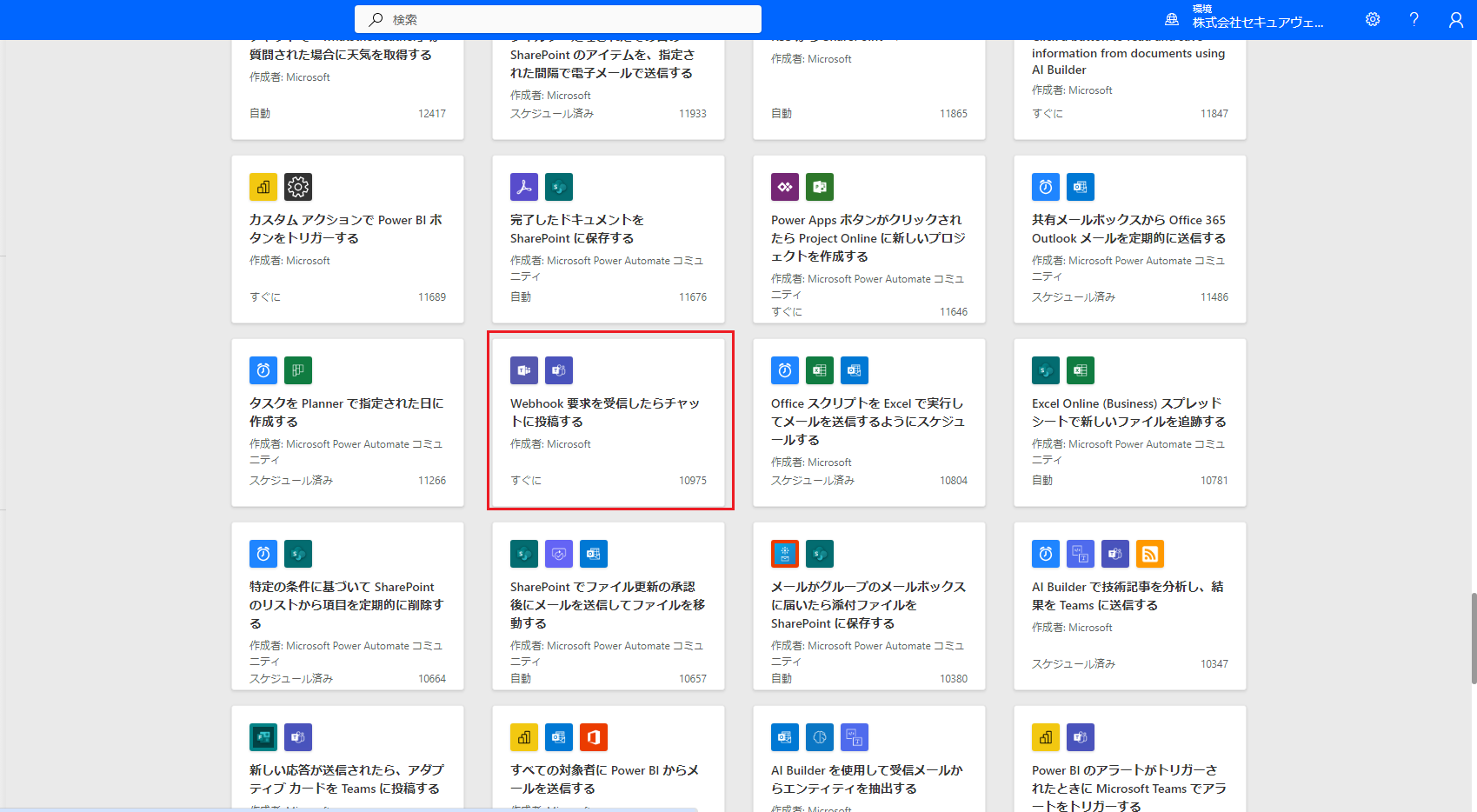Image resolution: width=1477 pixels, height=812 pixels.
Task: Click the Power Apps icon on Project Online card
Action: (785, 187)
